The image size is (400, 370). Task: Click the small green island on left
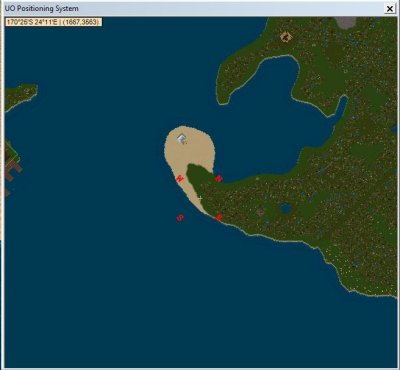point(20,97)
